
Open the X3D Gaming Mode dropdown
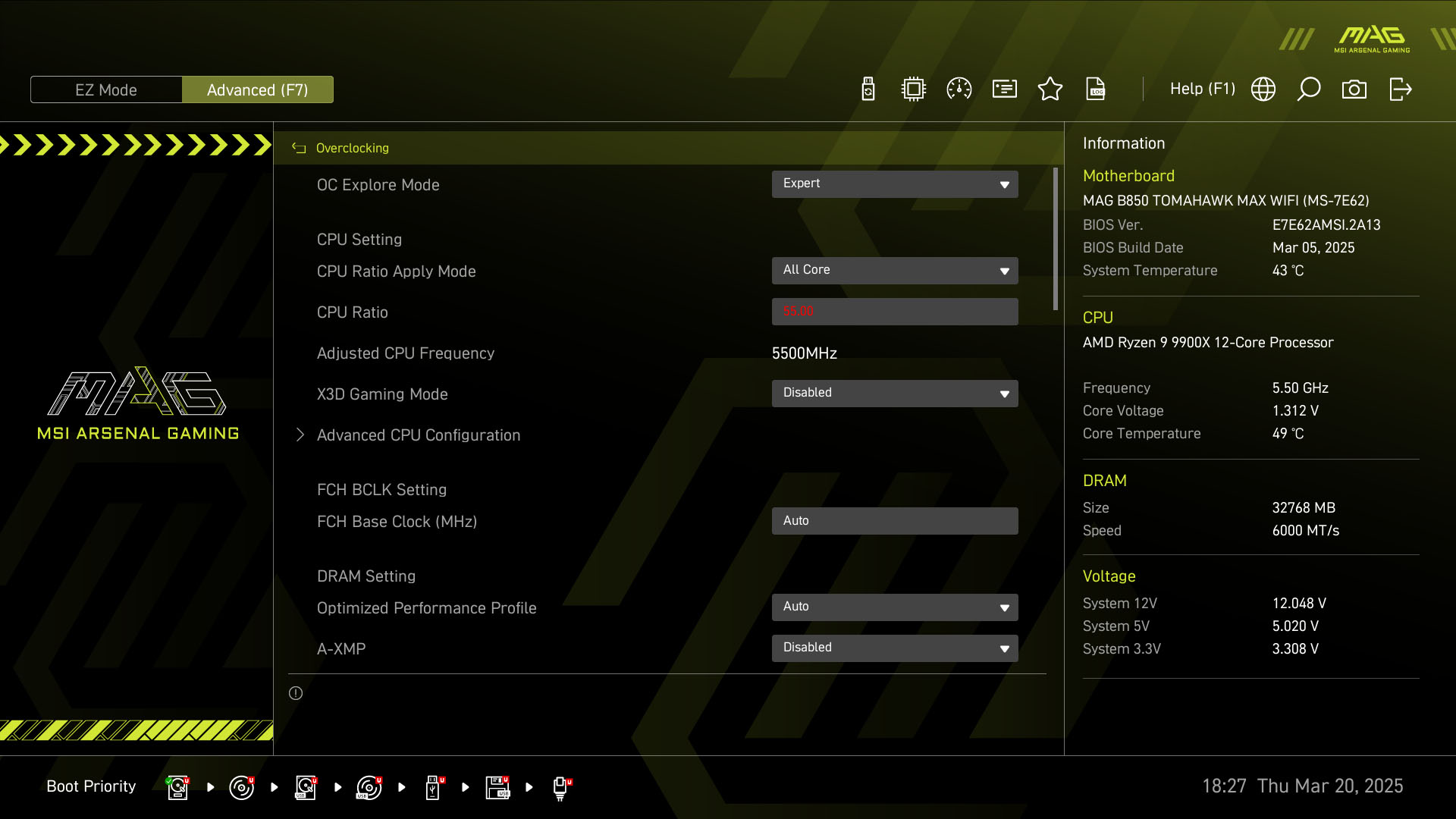pos(895,394)
